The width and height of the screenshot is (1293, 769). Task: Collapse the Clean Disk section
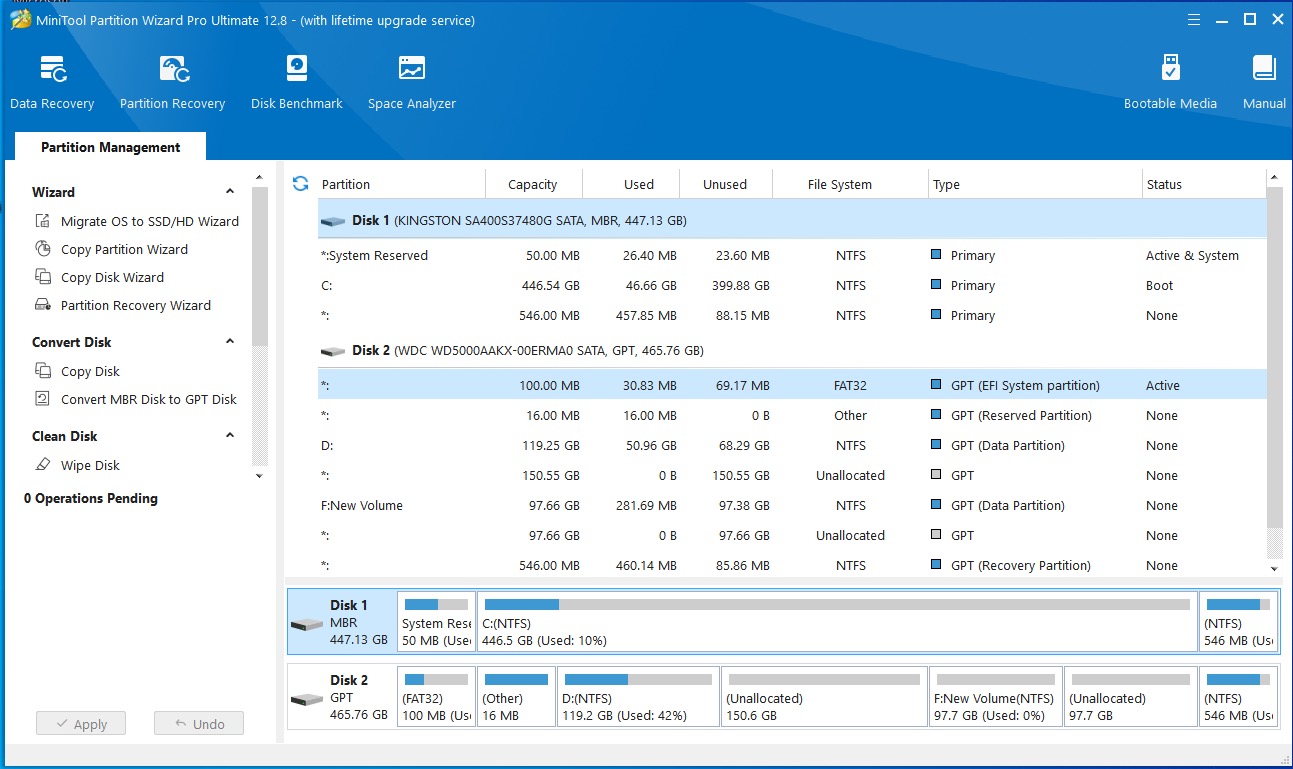230,436
